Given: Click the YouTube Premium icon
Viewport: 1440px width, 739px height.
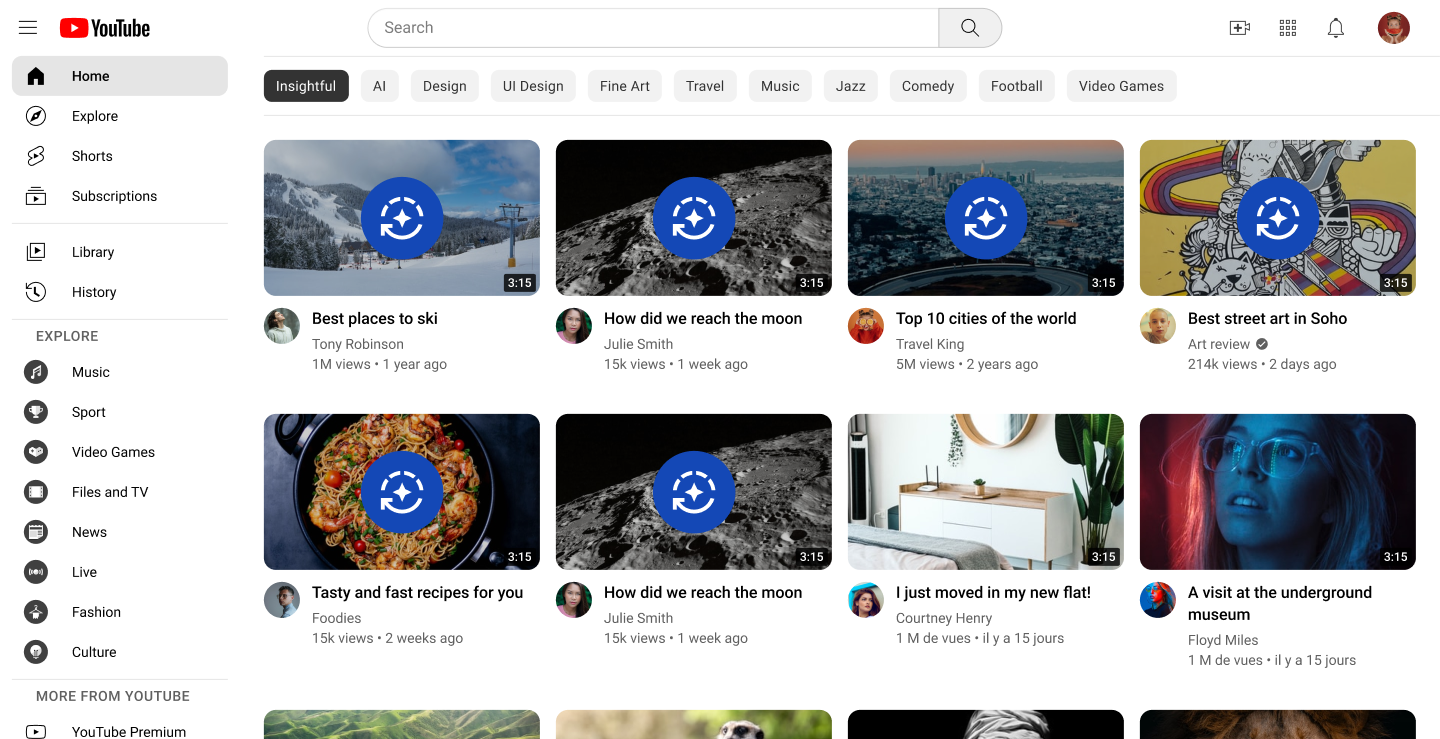Looking at the screenshot, I should [36, 732].
